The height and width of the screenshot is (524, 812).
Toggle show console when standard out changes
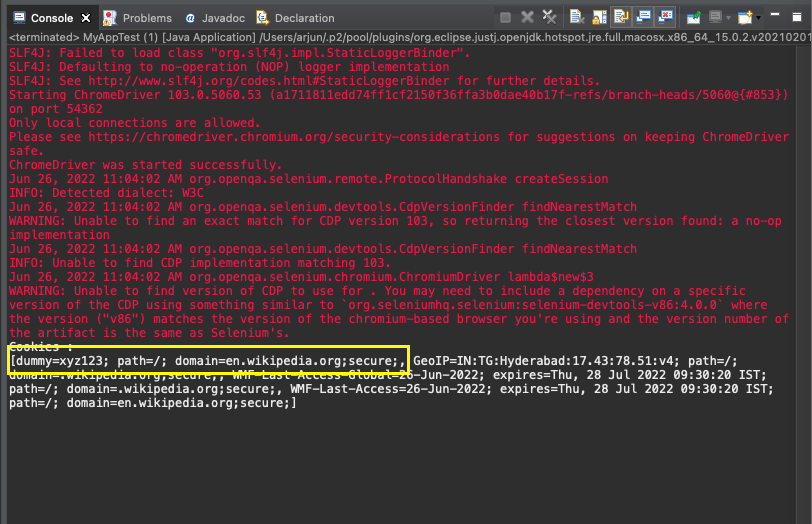coord(644,17)
